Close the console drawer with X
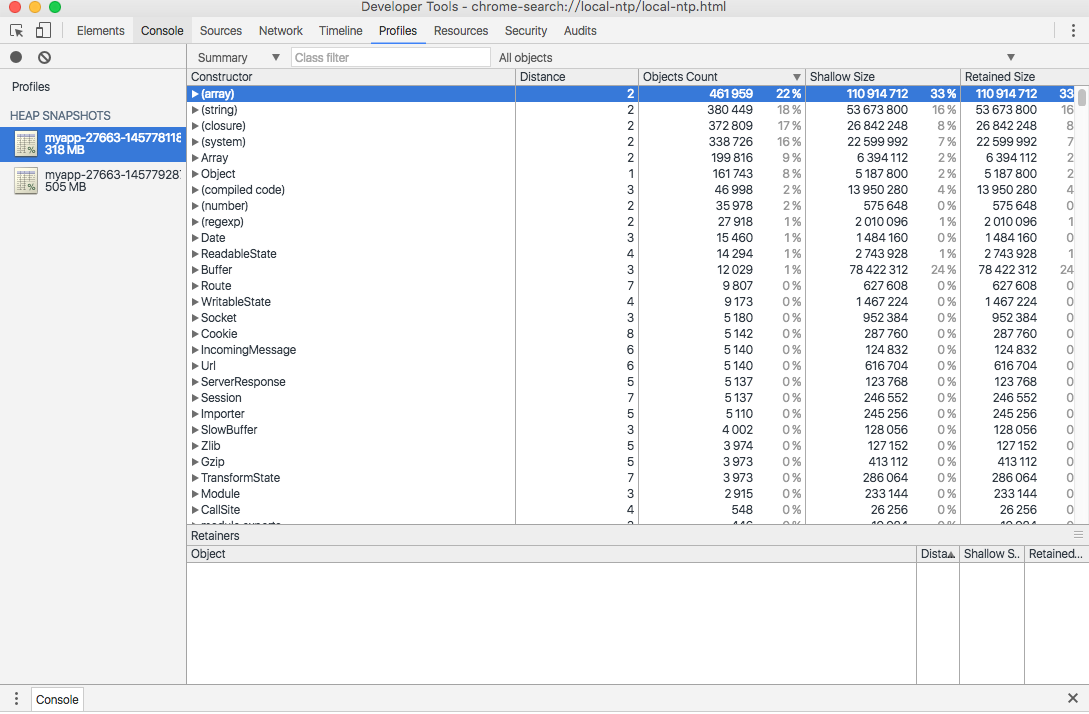The height and width of the screenshot is (714, 1089). tap(1073, 699)
